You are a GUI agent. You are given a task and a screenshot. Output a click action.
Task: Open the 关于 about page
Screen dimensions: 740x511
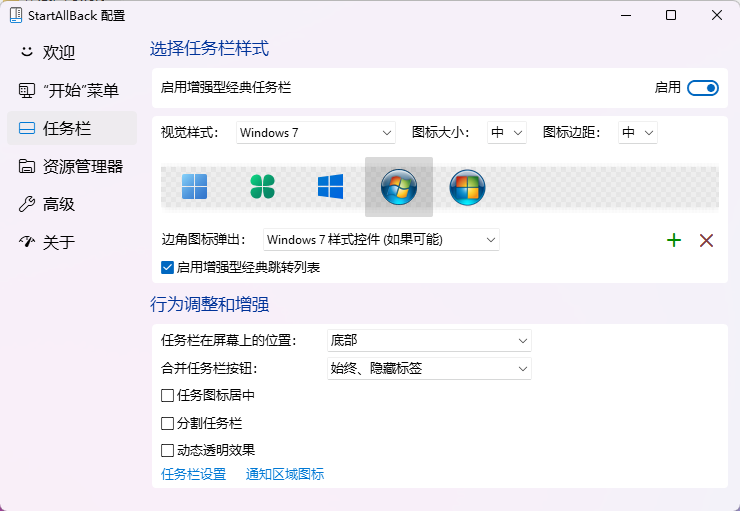72,242
